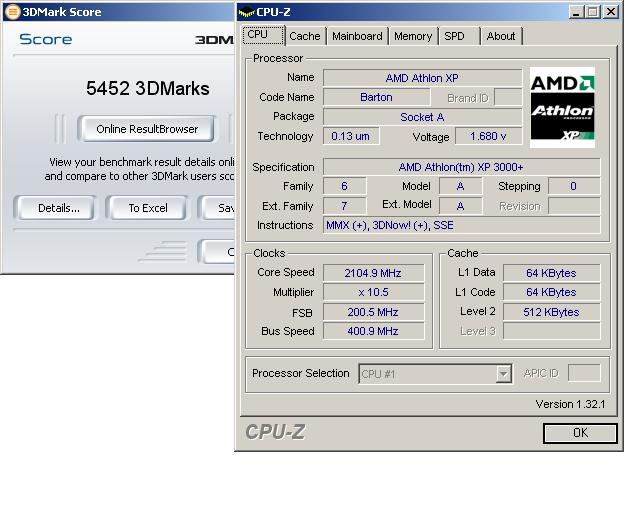This screenshot has width=640, height=512.
Task: Click the Multiplier value x 10.5
Action: 373,292
